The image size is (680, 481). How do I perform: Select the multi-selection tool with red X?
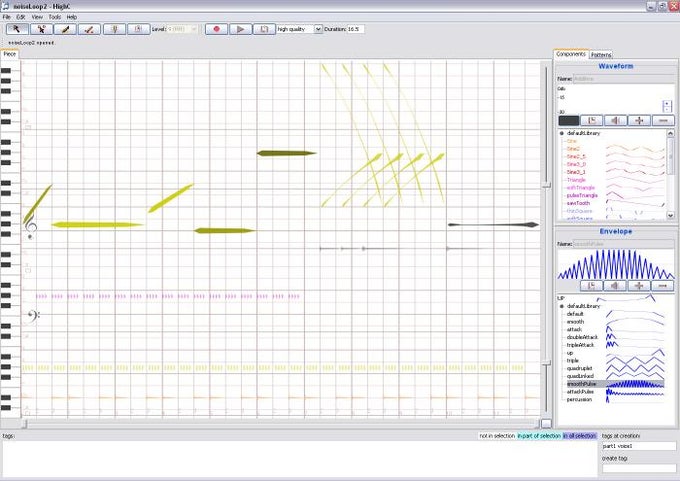(42, 29)
